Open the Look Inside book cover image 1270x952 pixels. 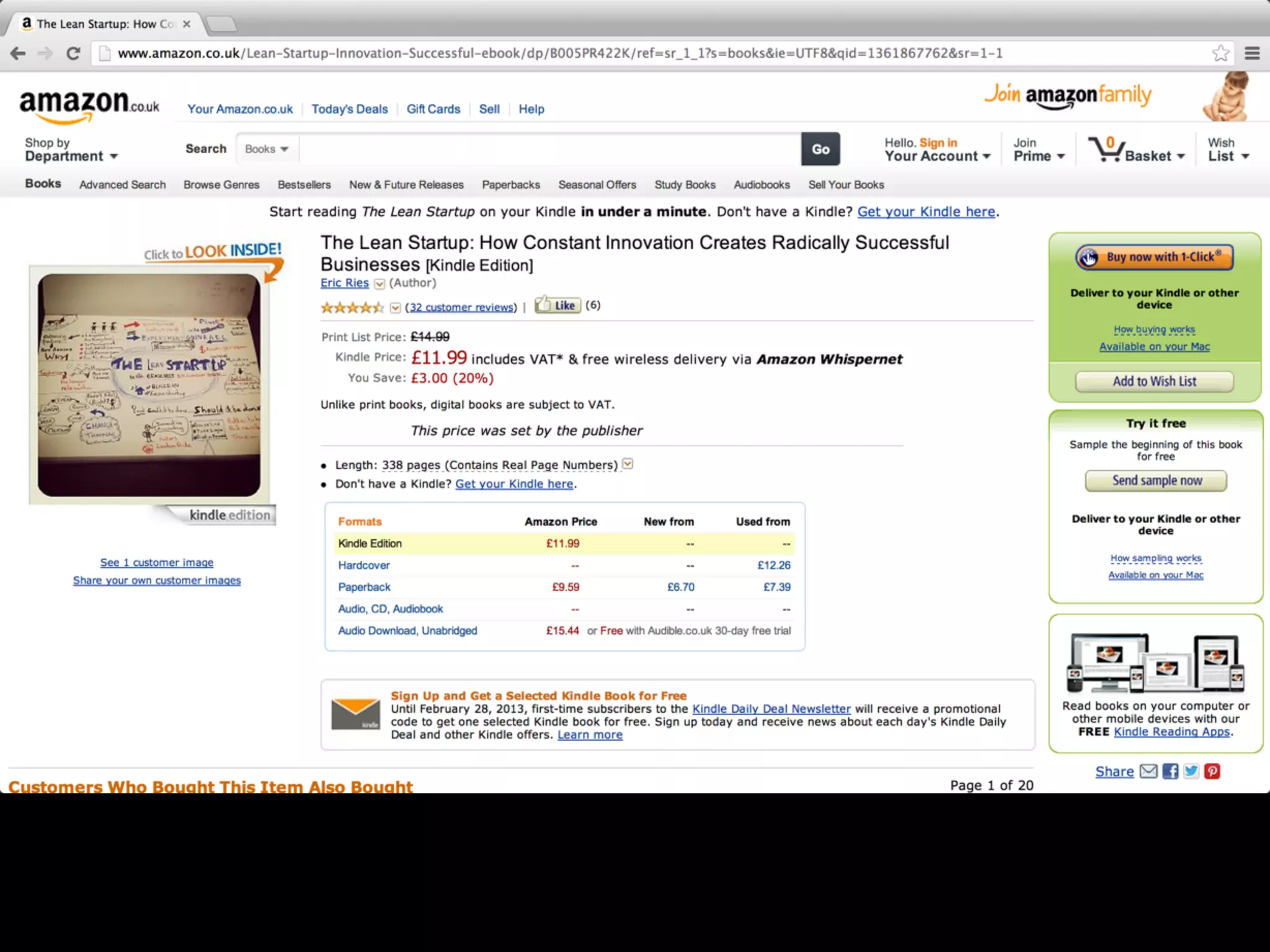click(x=149, y=385)
